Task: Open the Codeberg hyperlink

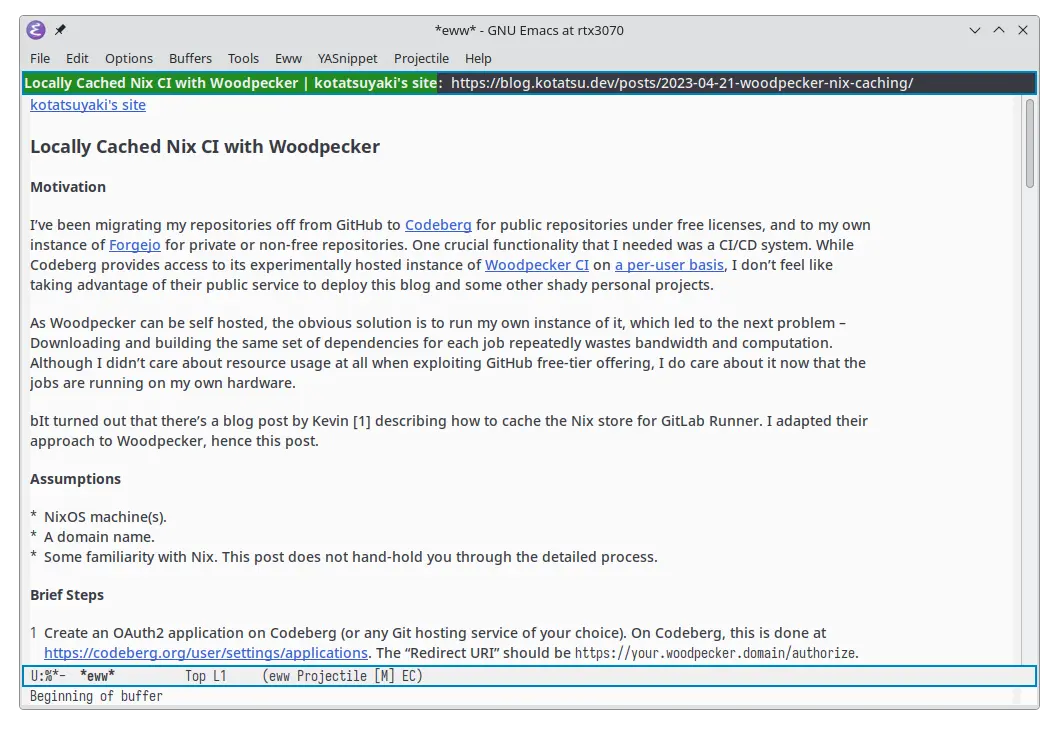Action: (x=438, y=225)
